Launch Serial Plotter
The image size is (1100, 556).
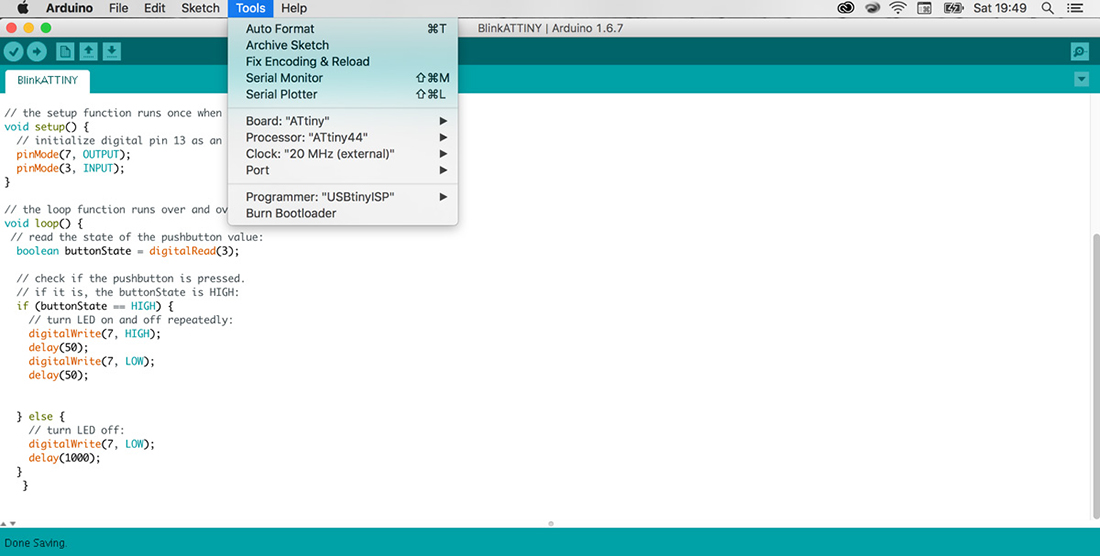pyautogui.click(x=343, y=94)
